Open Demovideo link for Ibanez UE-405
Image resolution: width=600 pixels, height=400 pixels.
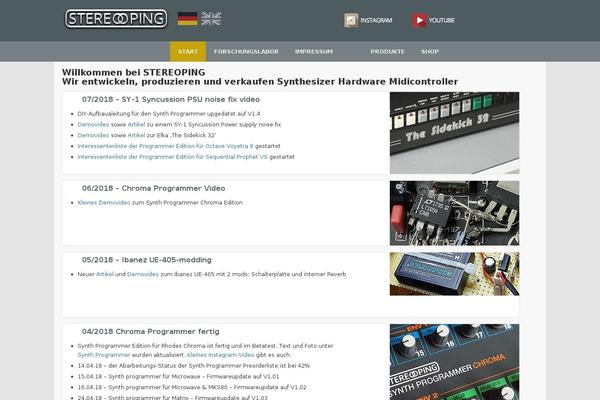(143, 274)
